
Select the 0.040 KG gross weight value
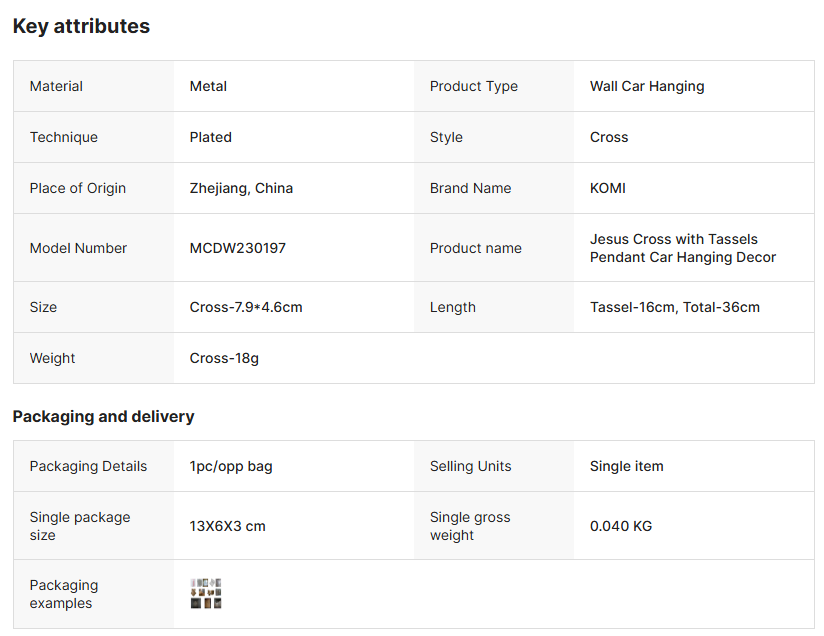tap(620, 526)
